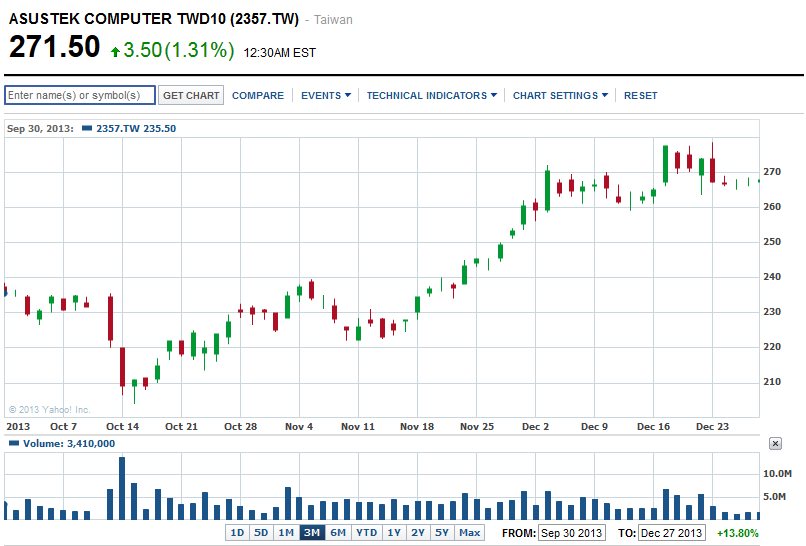This screenshot has width=806, height=546.
Task: Click the green up-arrow change indicator
Action: click(115, 51)
